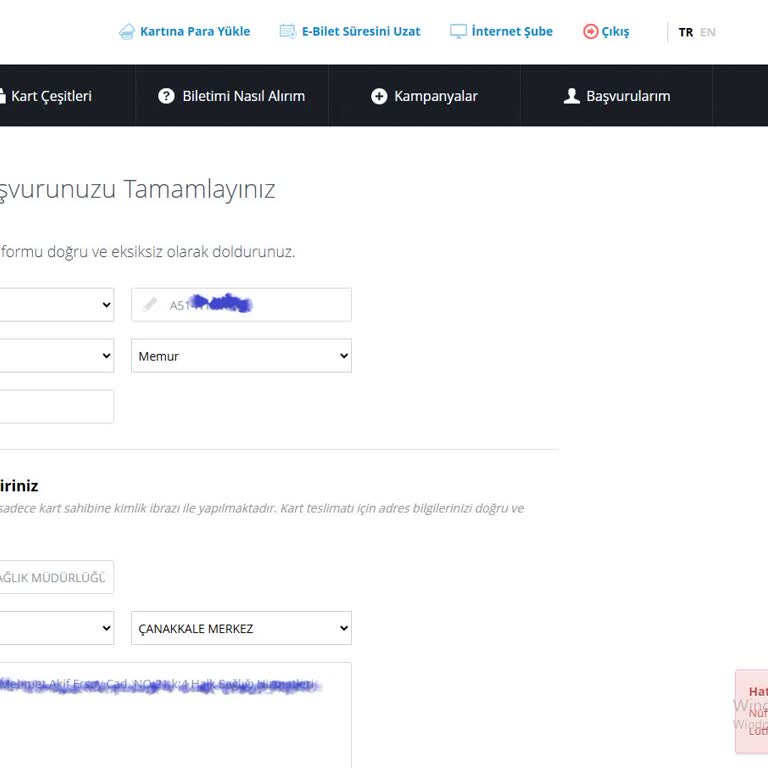The image size is (768, 768).
Task: Click the pencil icon in the A51 field
Action: [150, 305]
